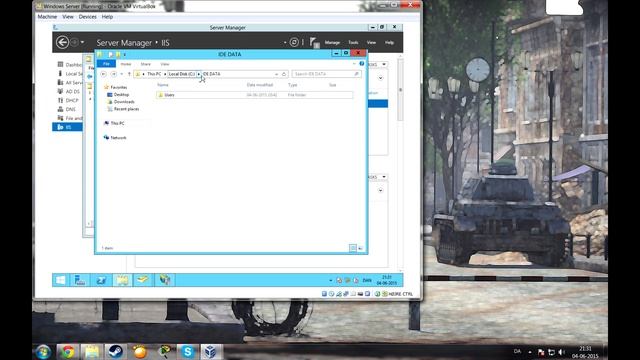640x360 pixels.
Task: Expand the explorer ribbon with the chevron
Action: [x=354, y=64]
